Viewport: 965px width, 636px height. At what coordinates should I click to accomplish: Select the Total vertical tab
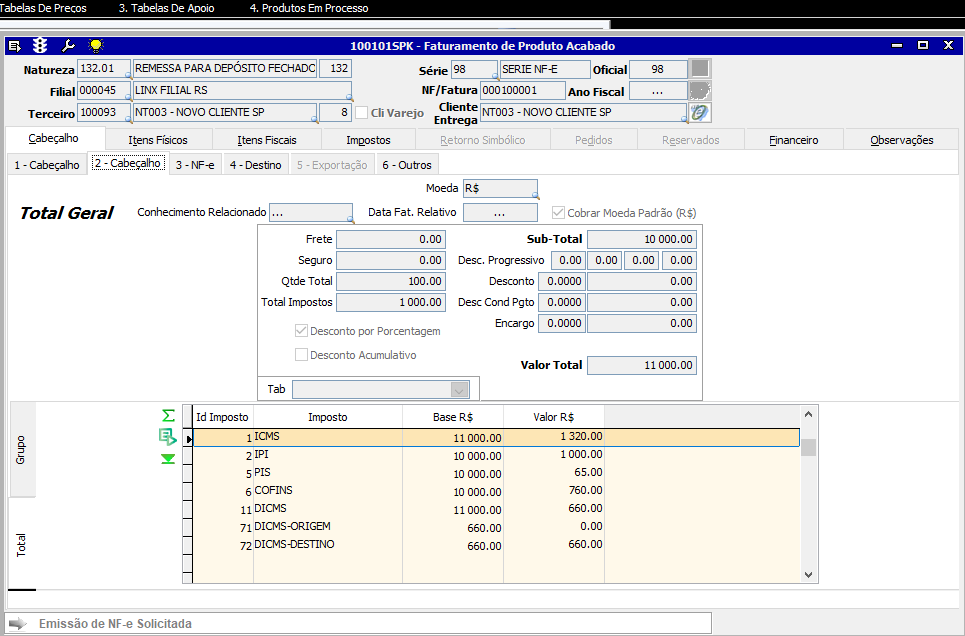21,544
